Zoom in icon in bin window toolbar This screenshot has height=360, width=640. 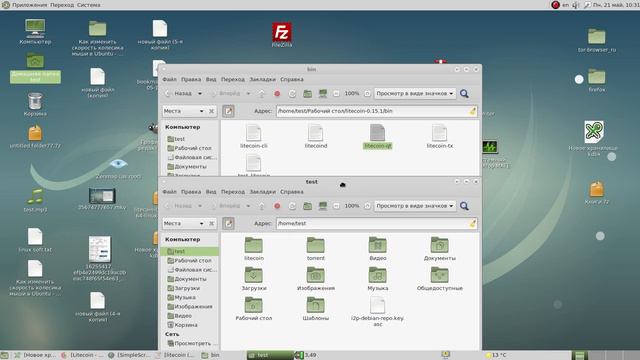[x=367, y=94]
